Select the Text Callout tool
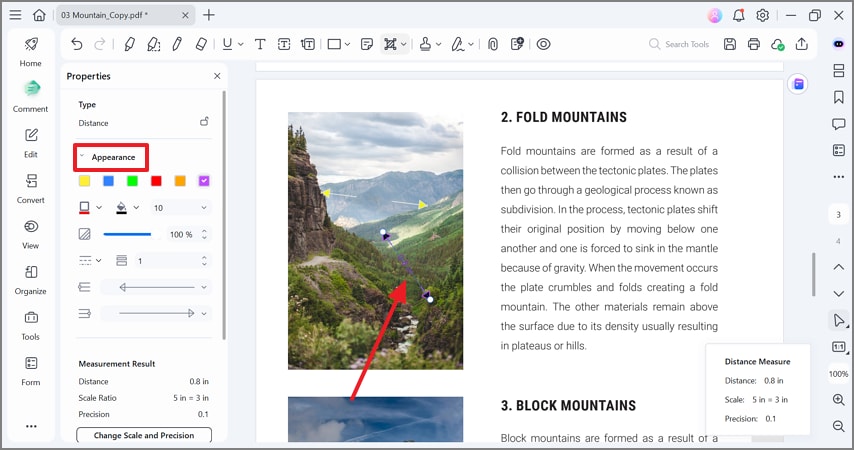Screen dimensions: 854x450 tap(308, 44)
